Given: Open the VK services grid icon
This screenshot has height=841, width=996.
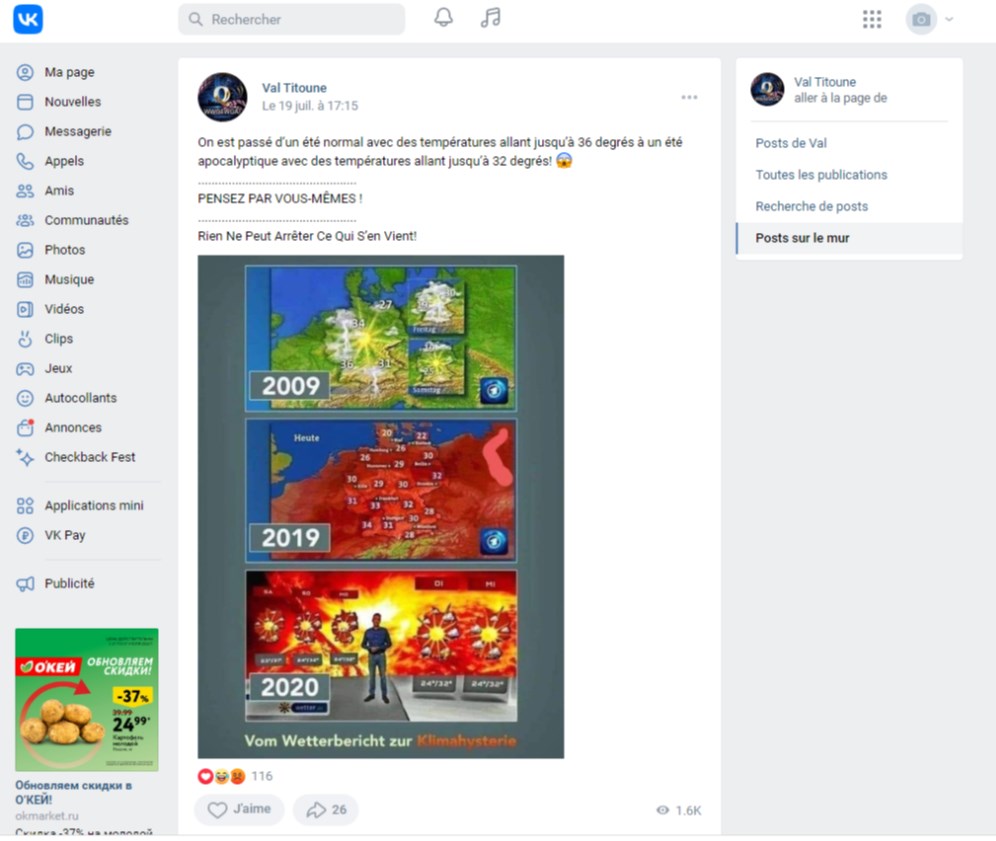Looking at the screenshot, I should point(872,19).
